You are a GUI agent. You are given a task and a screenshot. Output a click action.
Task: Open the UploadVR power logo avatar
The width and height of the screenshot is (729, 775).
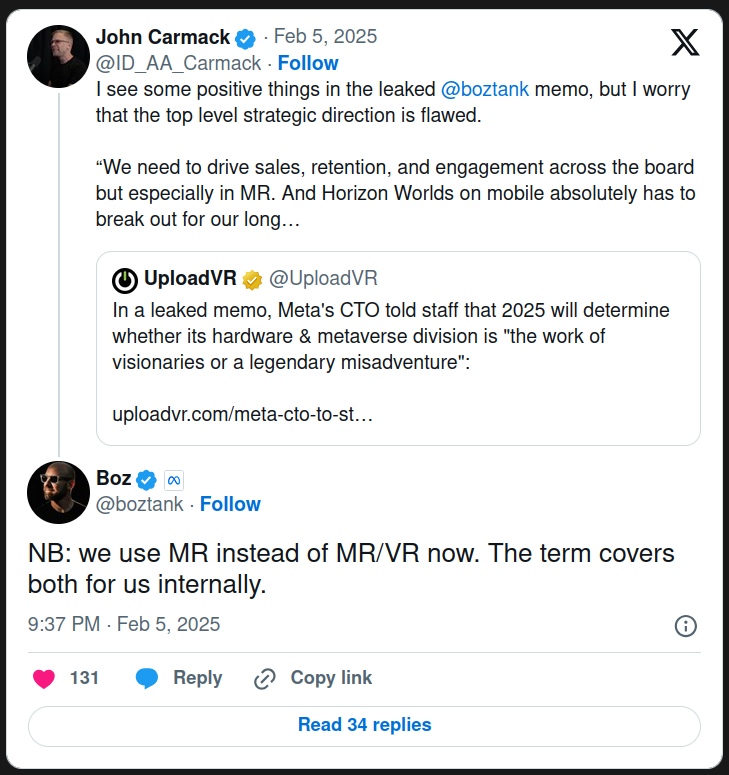(125, 280)
